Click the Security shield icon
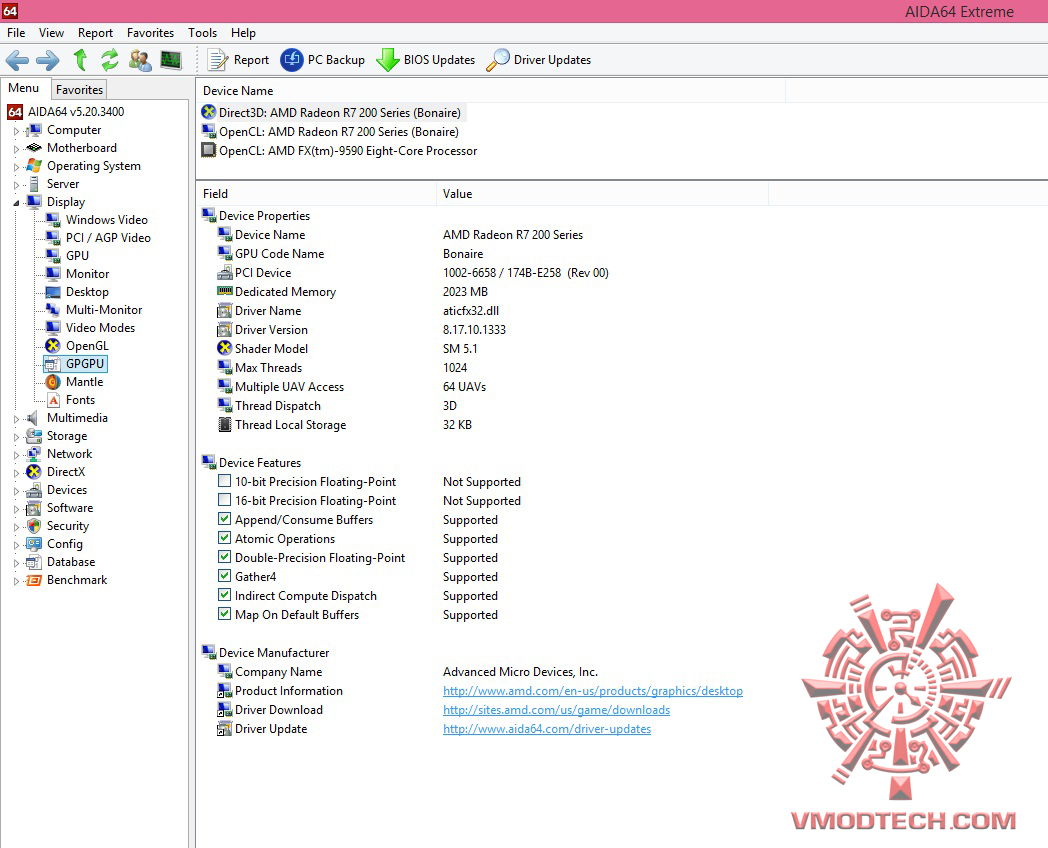Screen dimensions: 1048x848 tap(33, 526)
